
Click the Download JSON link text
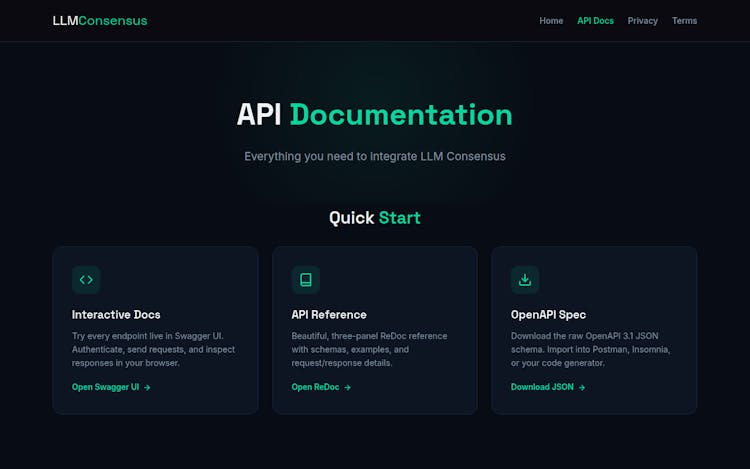point(542,387)
